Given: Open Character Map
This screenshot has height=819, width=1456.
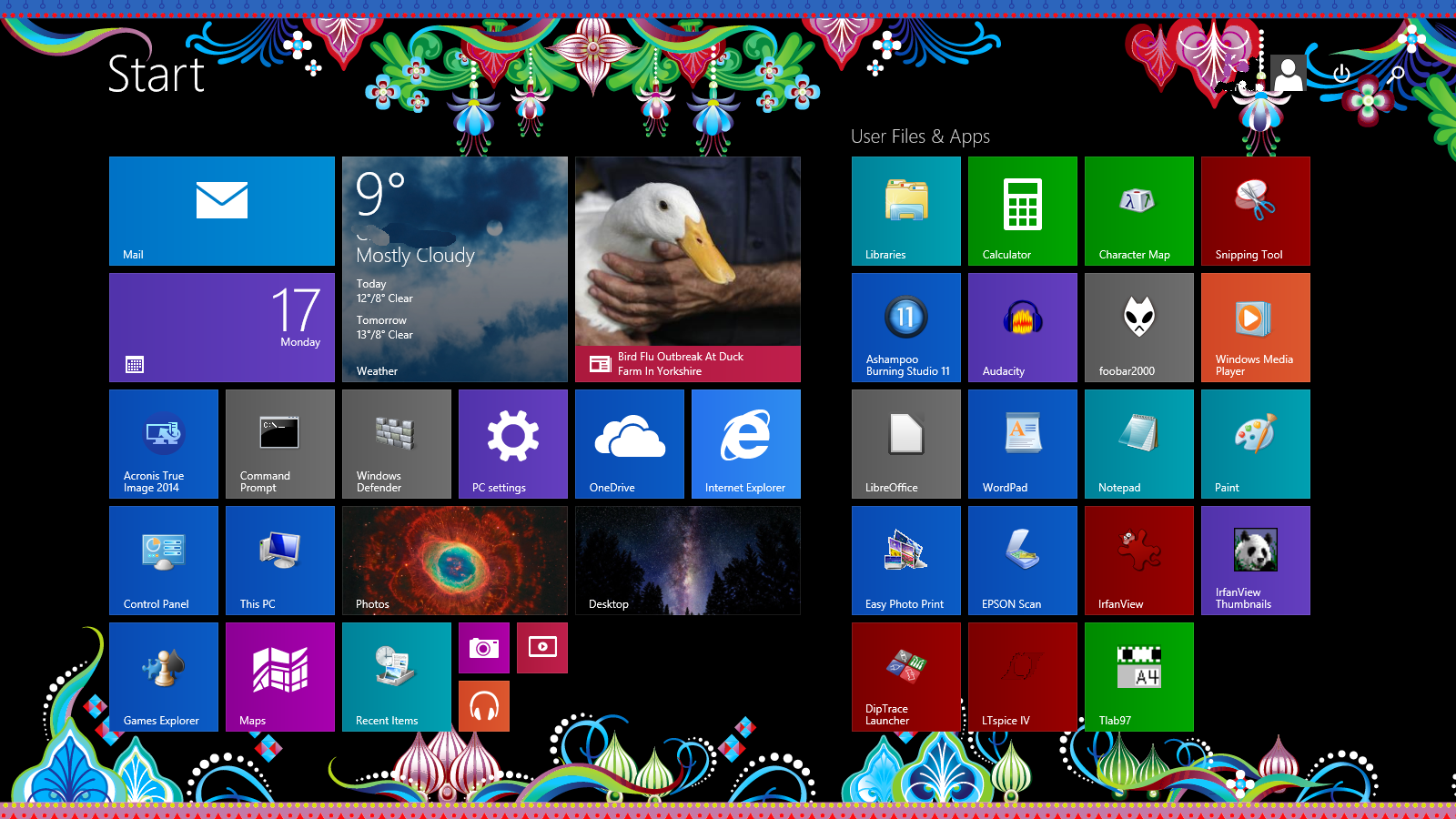Looking at the screenshot, I should 1139,211.
